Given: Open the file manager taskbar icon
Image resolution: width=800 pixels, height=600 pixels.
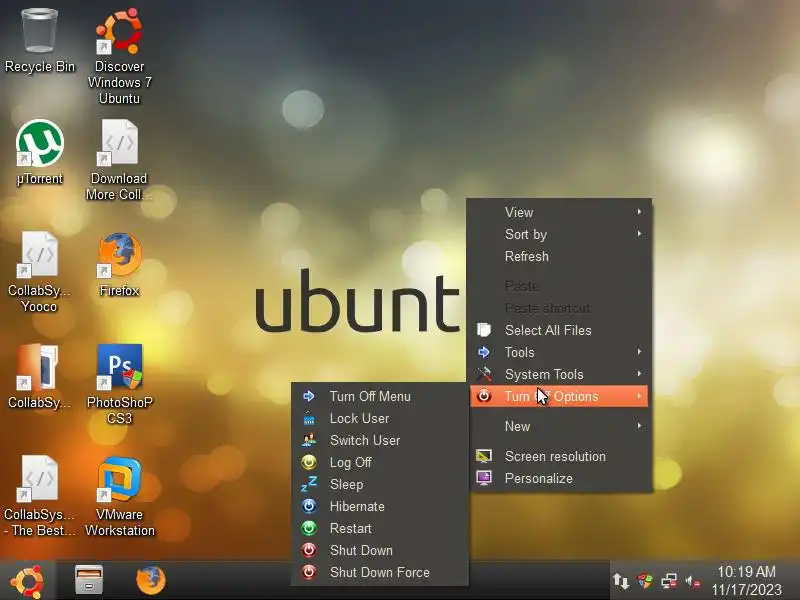Looking at the screenshot, I should [89, 580].
